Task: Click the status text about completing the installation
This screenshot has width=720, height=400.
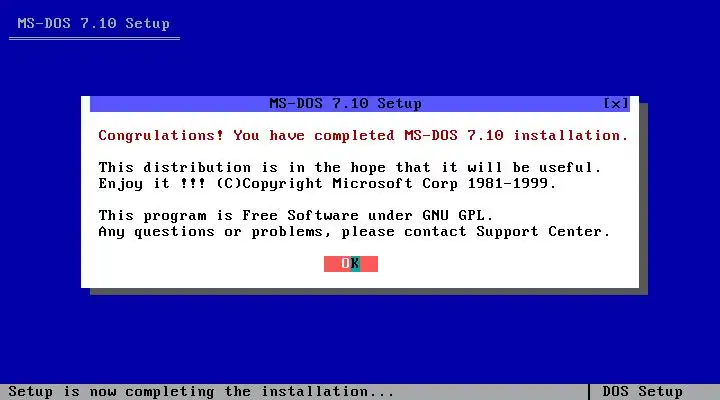Action: pos(201,392)
